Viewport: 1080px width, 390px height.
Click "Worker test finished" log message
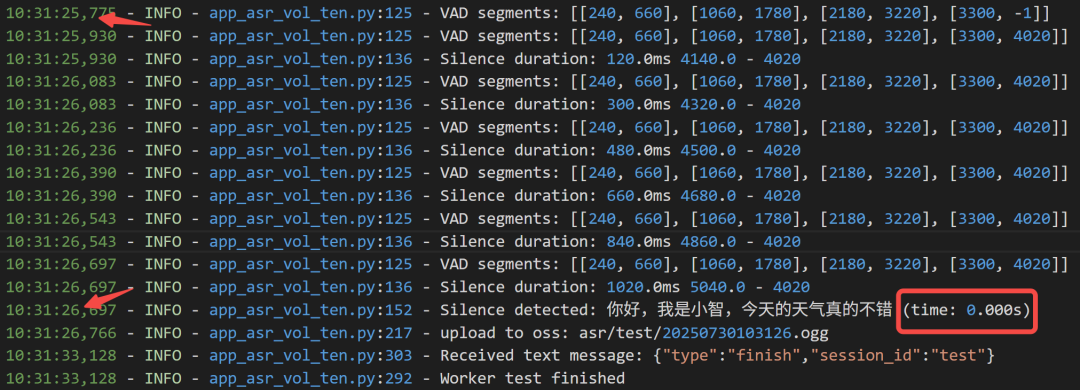[532, 379]
